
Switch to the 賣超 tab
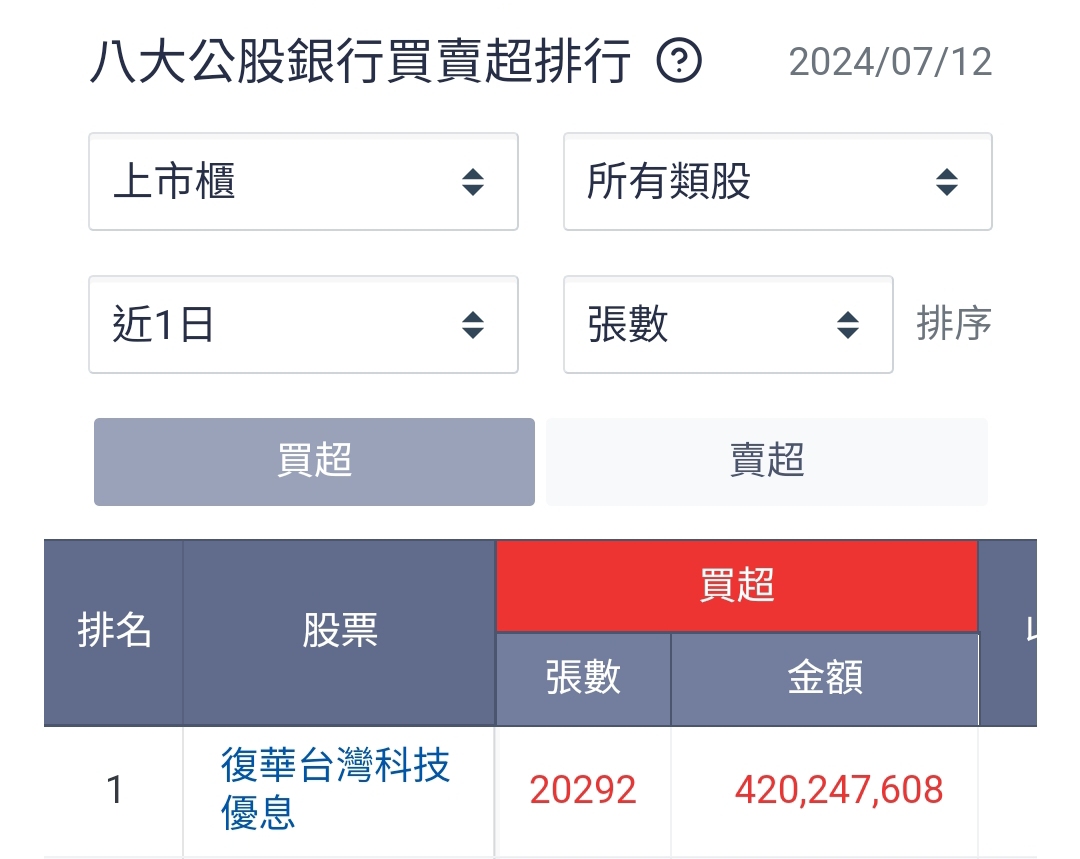[767, 462]
